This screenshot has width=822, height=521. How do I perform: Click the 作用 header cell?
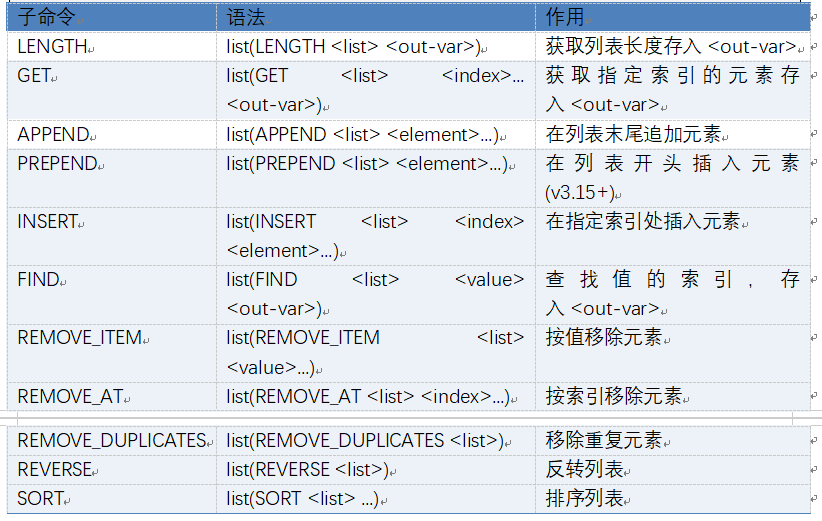coord(673,17)
